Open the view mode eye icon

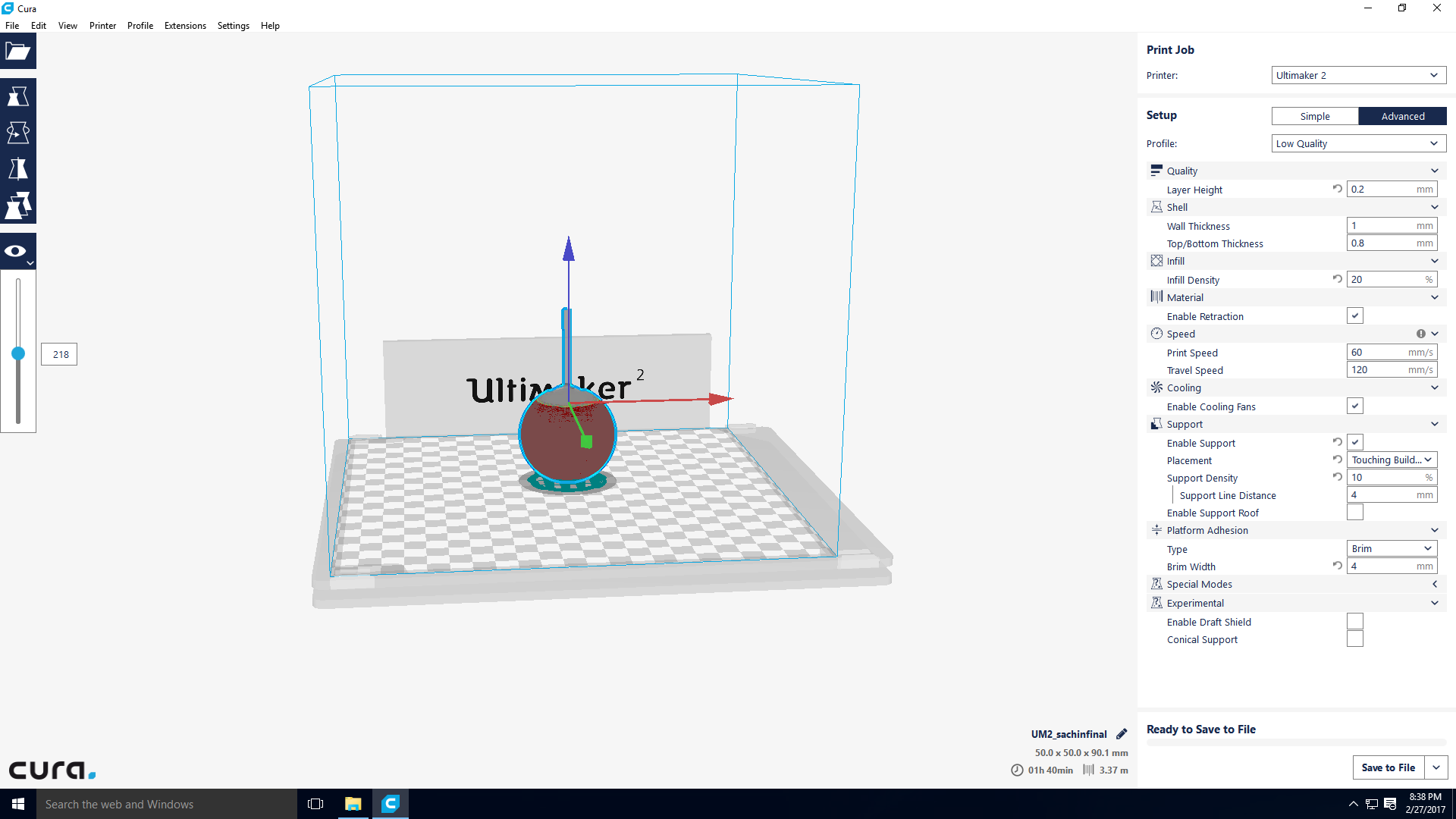pos(18,251)
